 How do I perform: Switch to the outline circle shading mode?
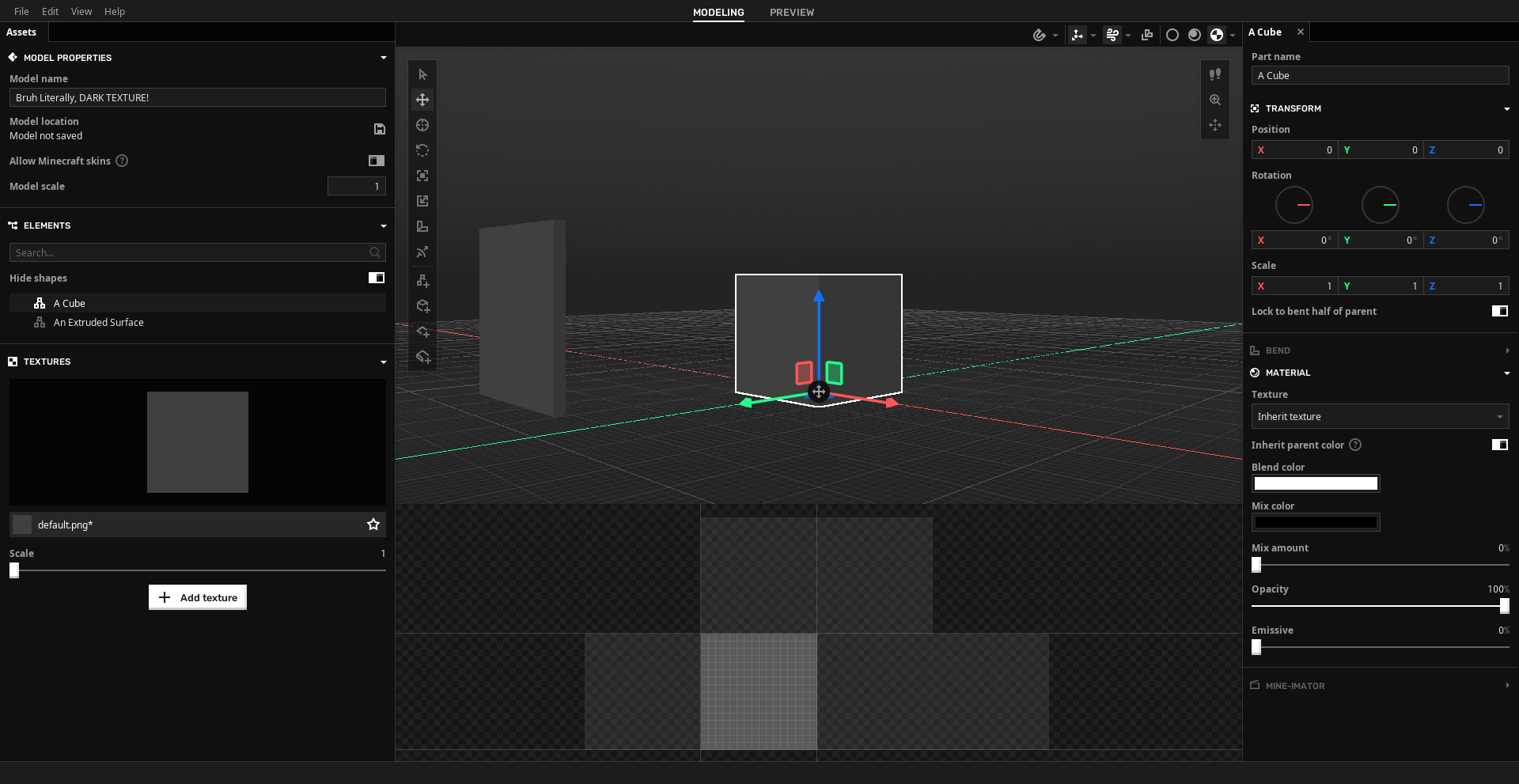[1172, 35]
